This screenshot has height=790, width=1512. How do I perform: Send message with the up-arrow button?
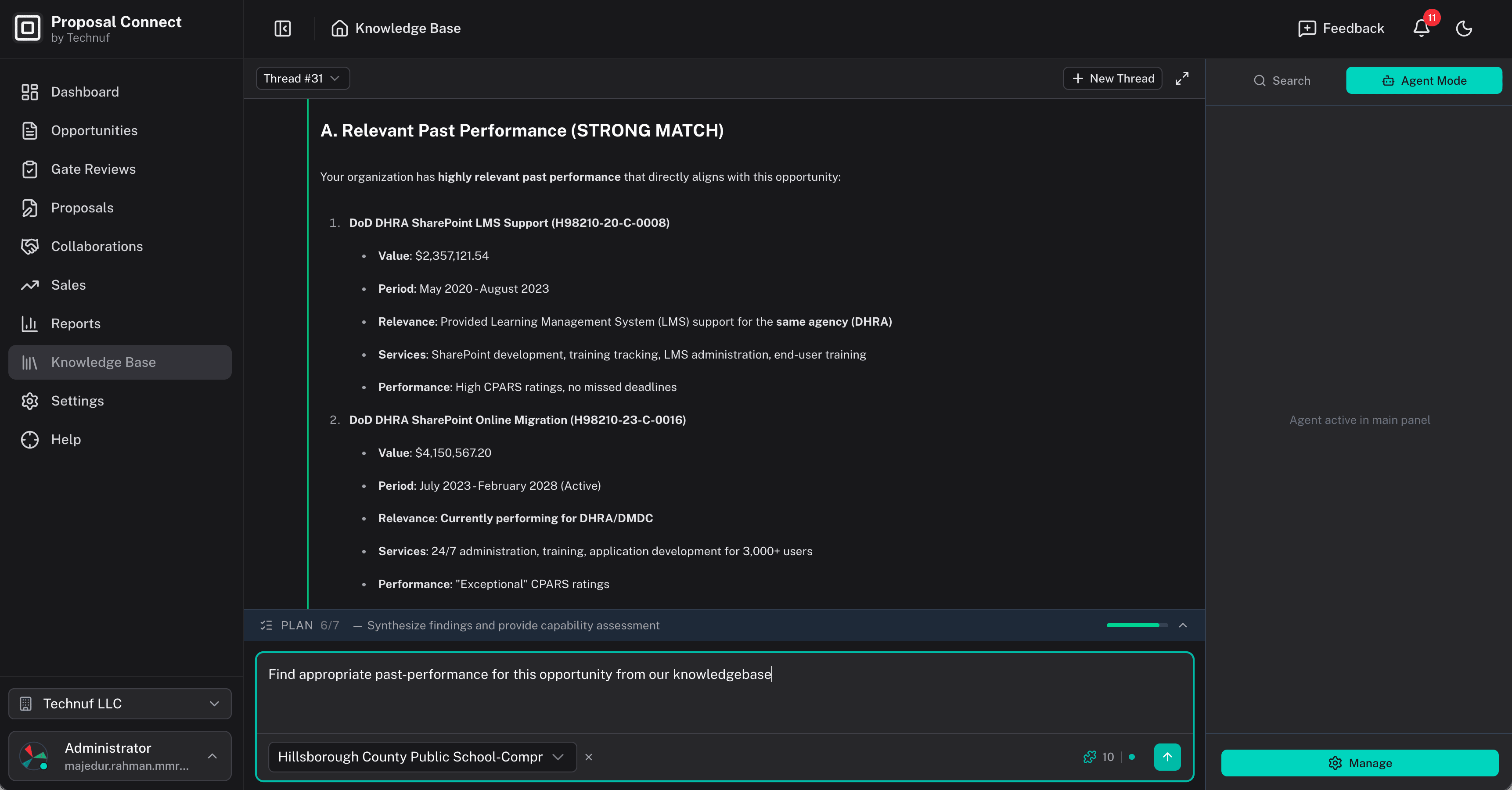(x=1167, y=757)
